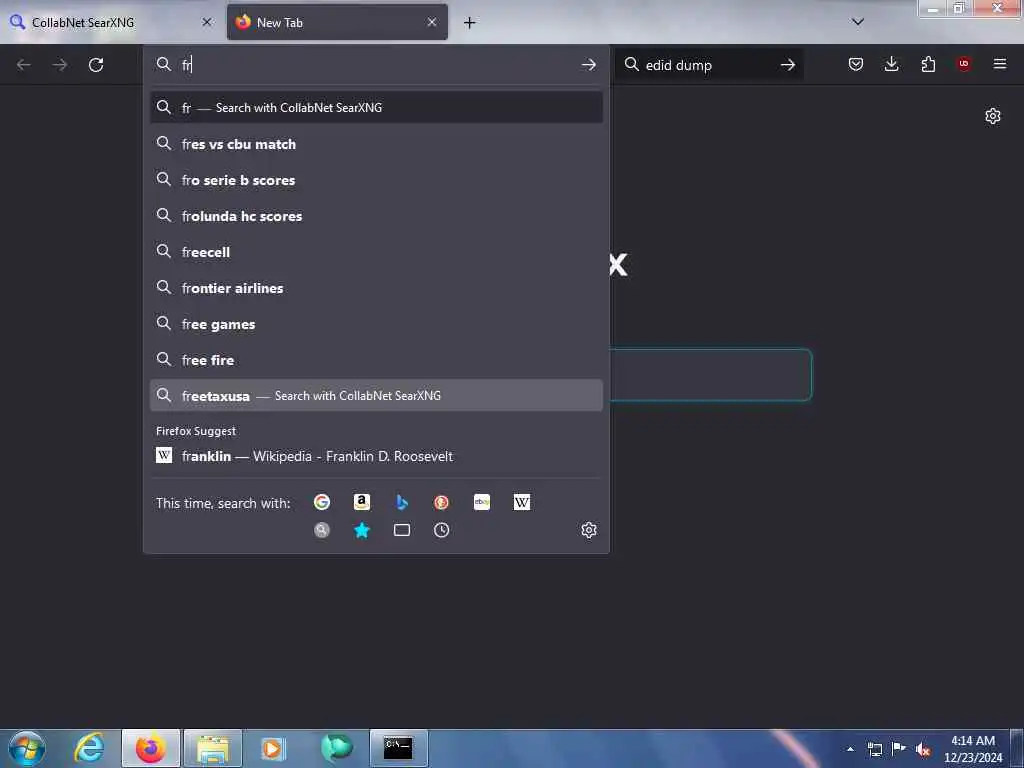The image size is (1024, 768).
Task: Pick suggestion 'freetaxusa'
Action: point(376,396)
